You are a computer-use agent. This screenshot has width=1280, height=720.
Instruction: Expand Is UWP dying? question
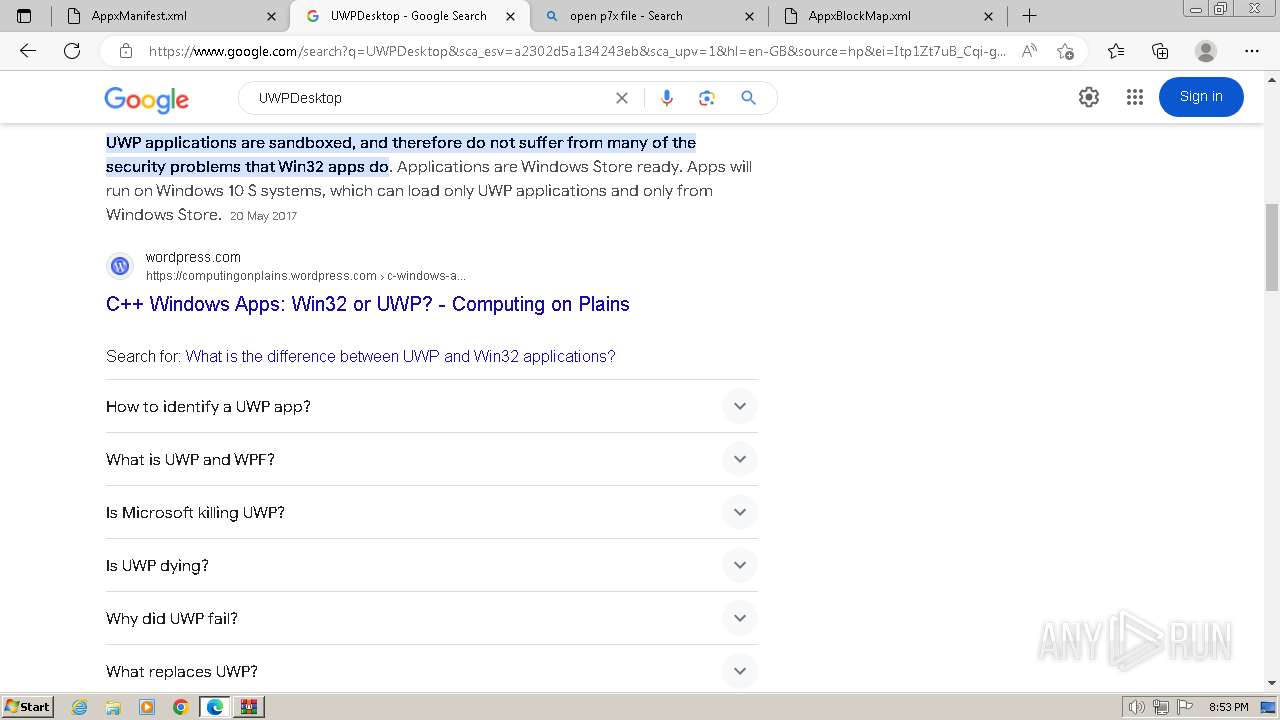pyautogui.click(x=432, y=565)
